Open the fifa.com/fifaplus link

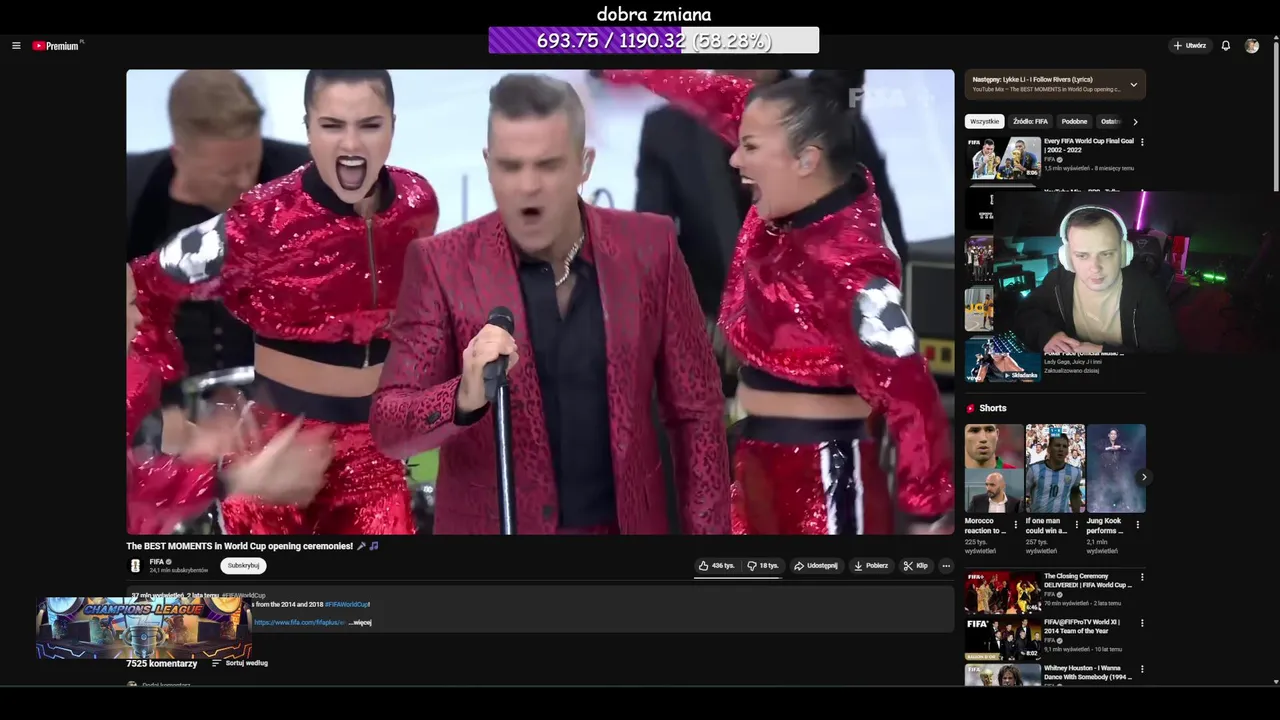pyautogui.click(x=299, y=623)
